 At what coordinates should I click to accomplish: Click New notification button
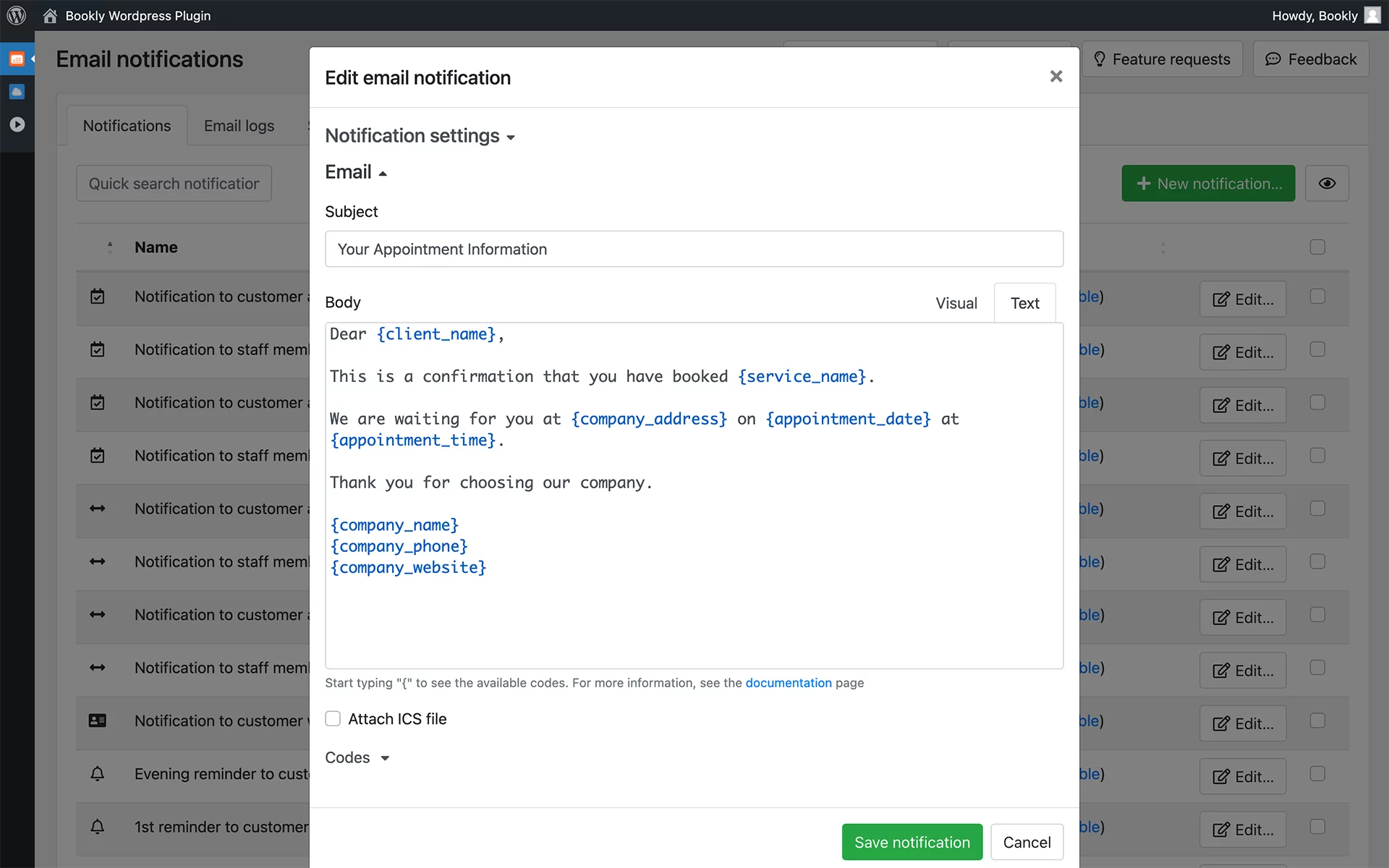point(1208,184)
